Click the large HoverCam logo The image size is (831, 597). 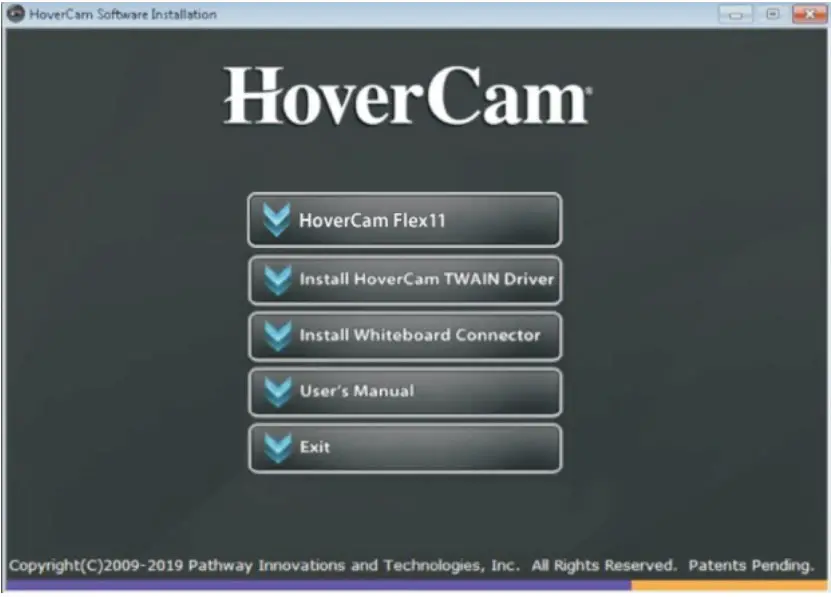click(407, 96)
